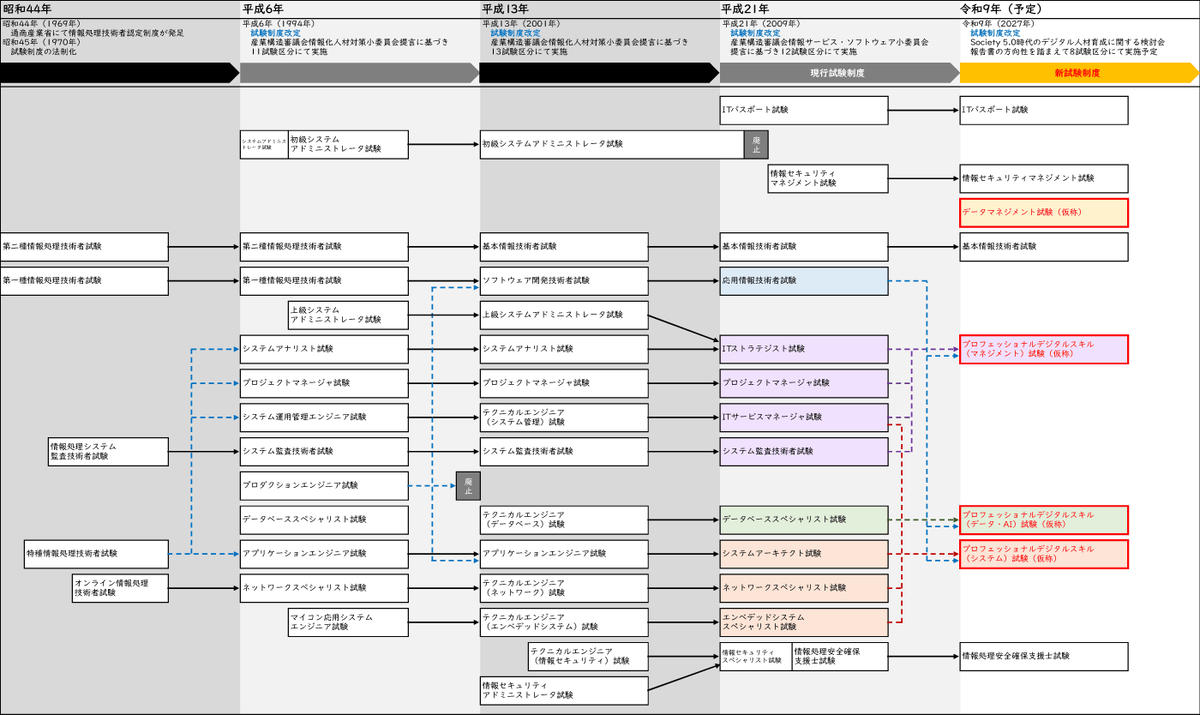The width and height of the screenshot is (1200, 715).
Task: Click プロフェッショナルデジタルスキル（マネジメント）試験 box
Action: (x=1044, y=349)
